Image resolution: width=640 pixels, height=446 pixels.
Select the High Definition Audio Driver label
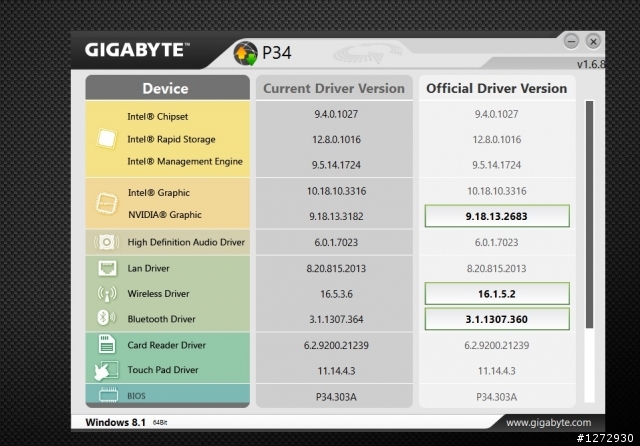[x=186, y=242]
